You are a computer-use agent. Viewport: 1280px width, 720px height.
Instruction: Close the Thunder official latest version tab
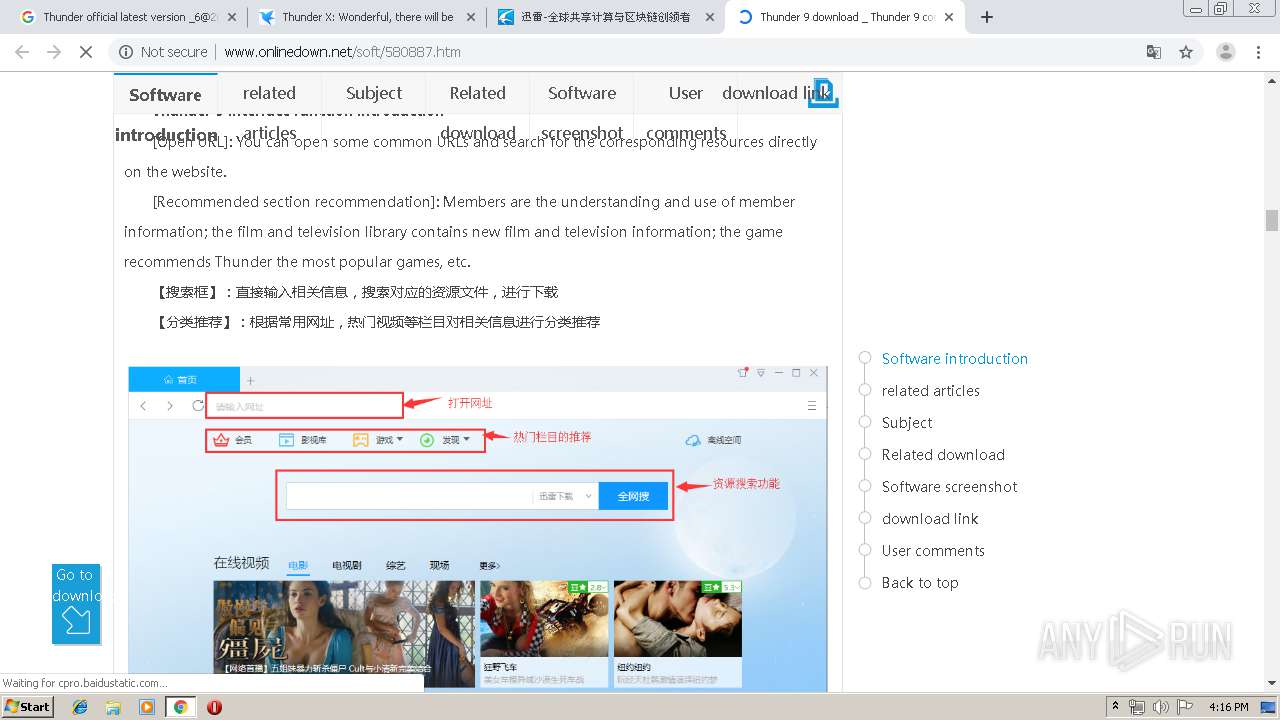pyautogui.click(x=232, y=17)
